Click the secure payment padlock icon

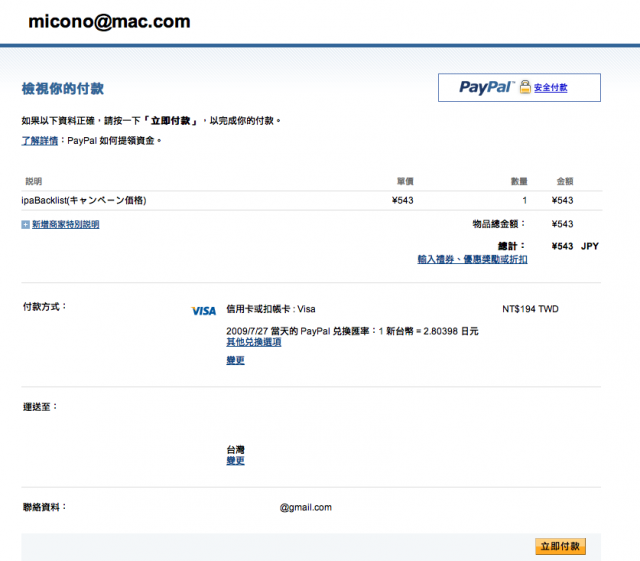click(525, 87)
